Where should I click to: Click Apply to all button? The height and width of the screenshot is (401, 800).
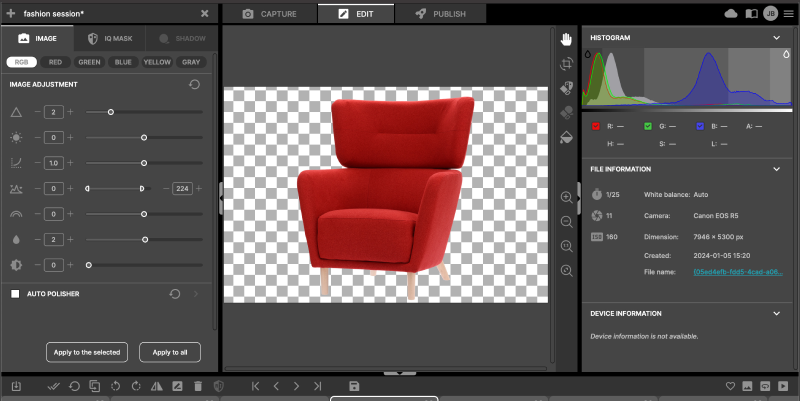pos(170,352)
